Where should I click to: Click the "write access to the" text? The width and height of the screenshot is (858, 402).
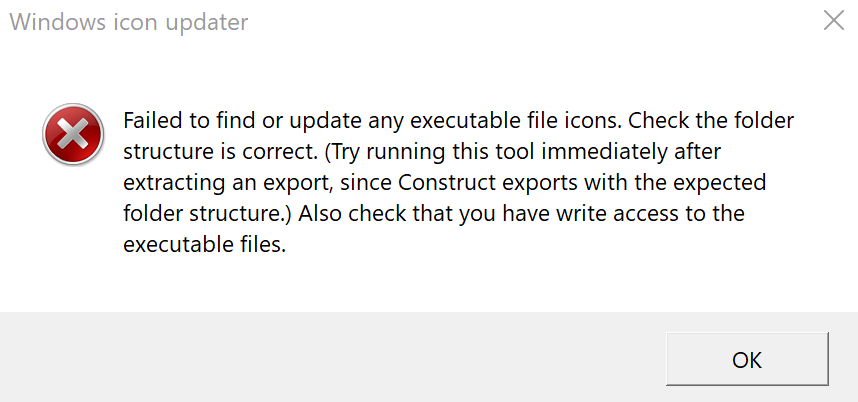[x=651, y=213]
